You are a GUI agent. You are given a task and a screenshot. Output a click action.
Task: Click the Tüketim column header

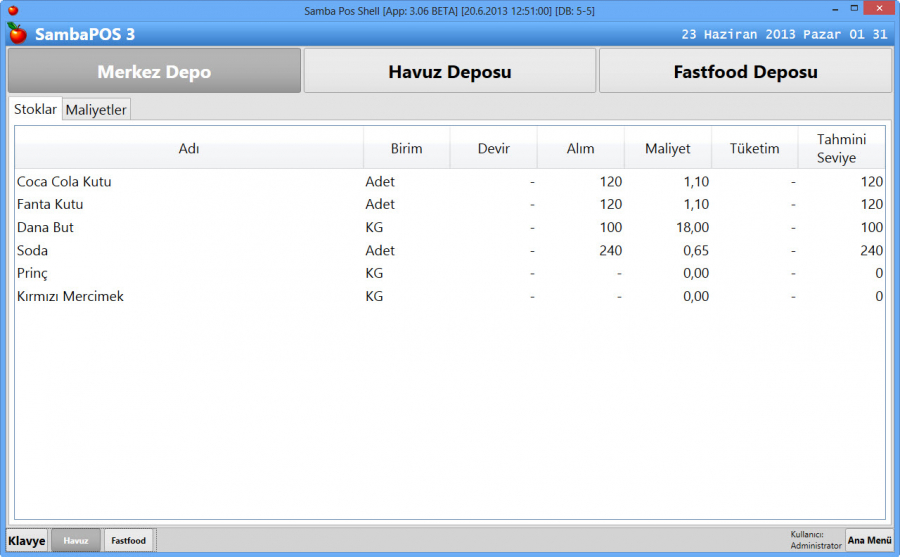pyautogui.click(x=754, y=149)
